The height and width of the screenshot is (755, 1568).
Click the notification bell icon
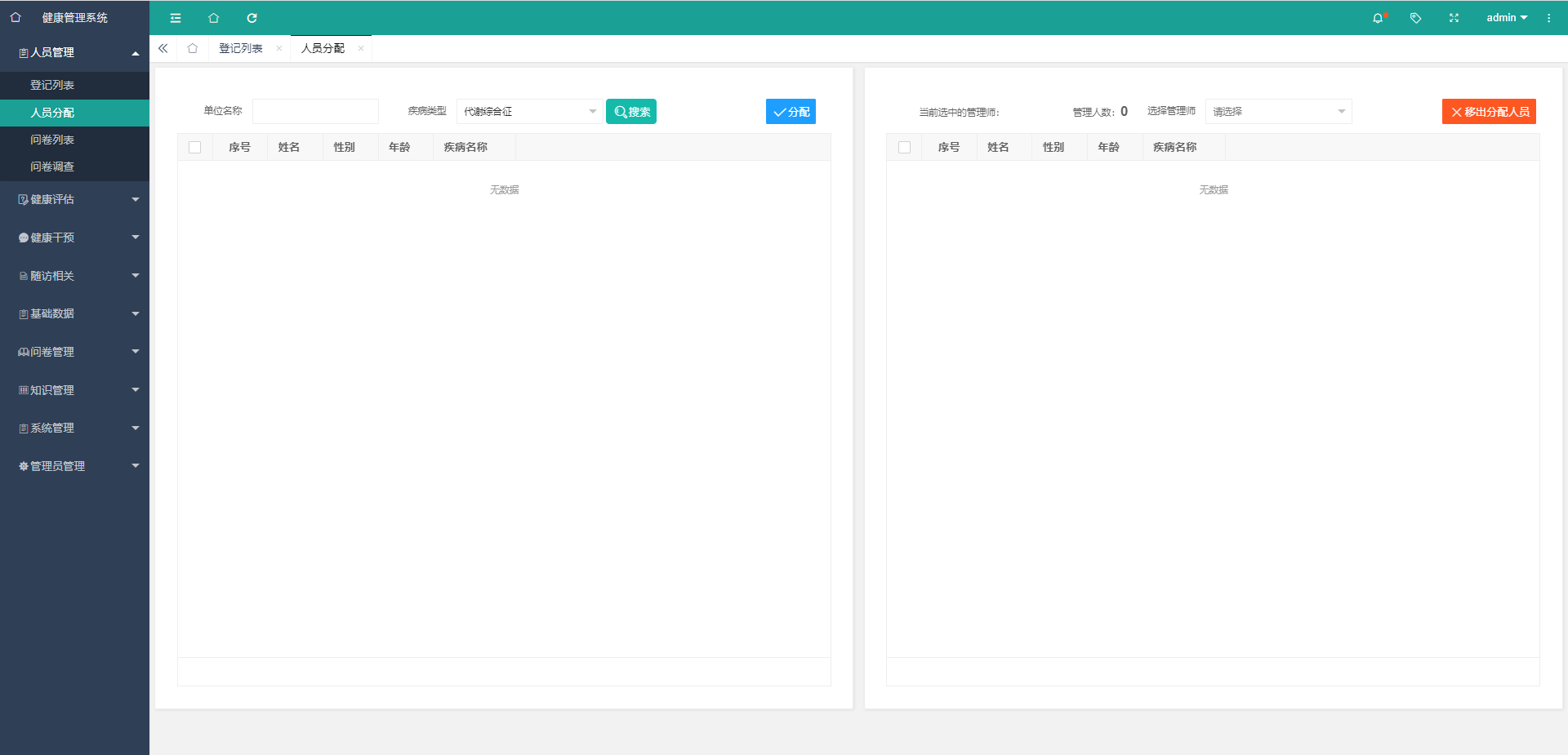tap(1378, 18)
